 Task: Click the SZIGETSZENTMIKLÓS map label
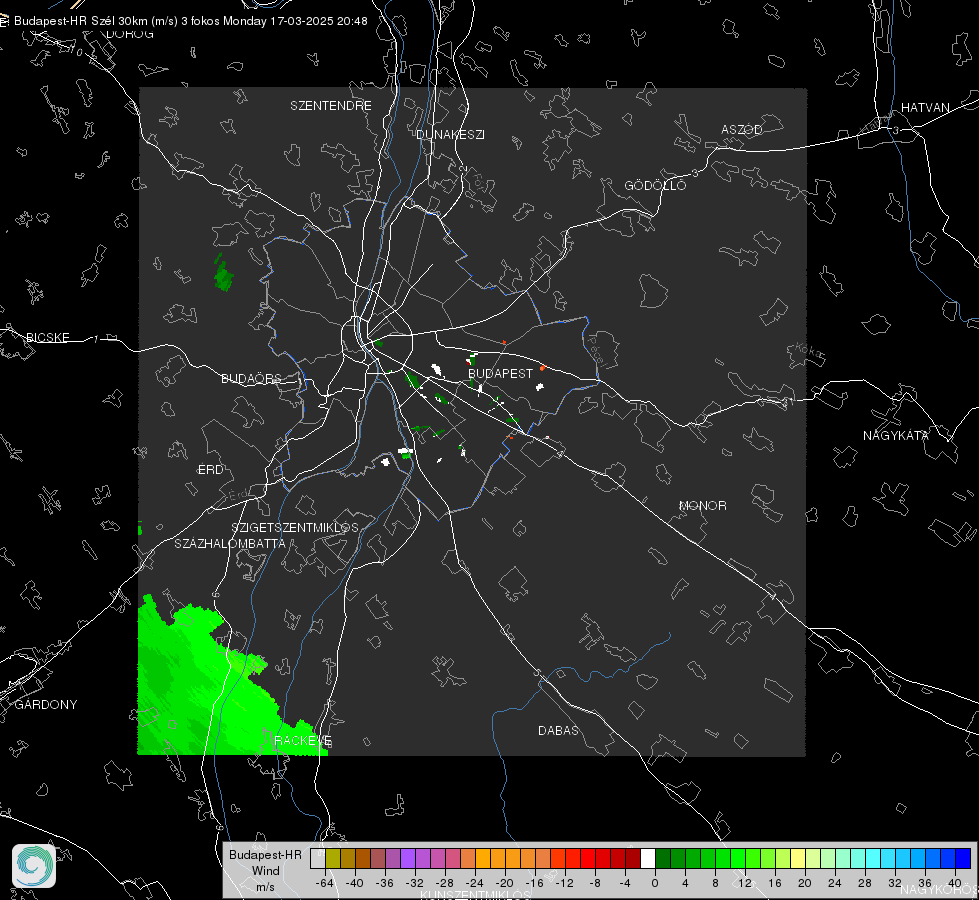295,528
